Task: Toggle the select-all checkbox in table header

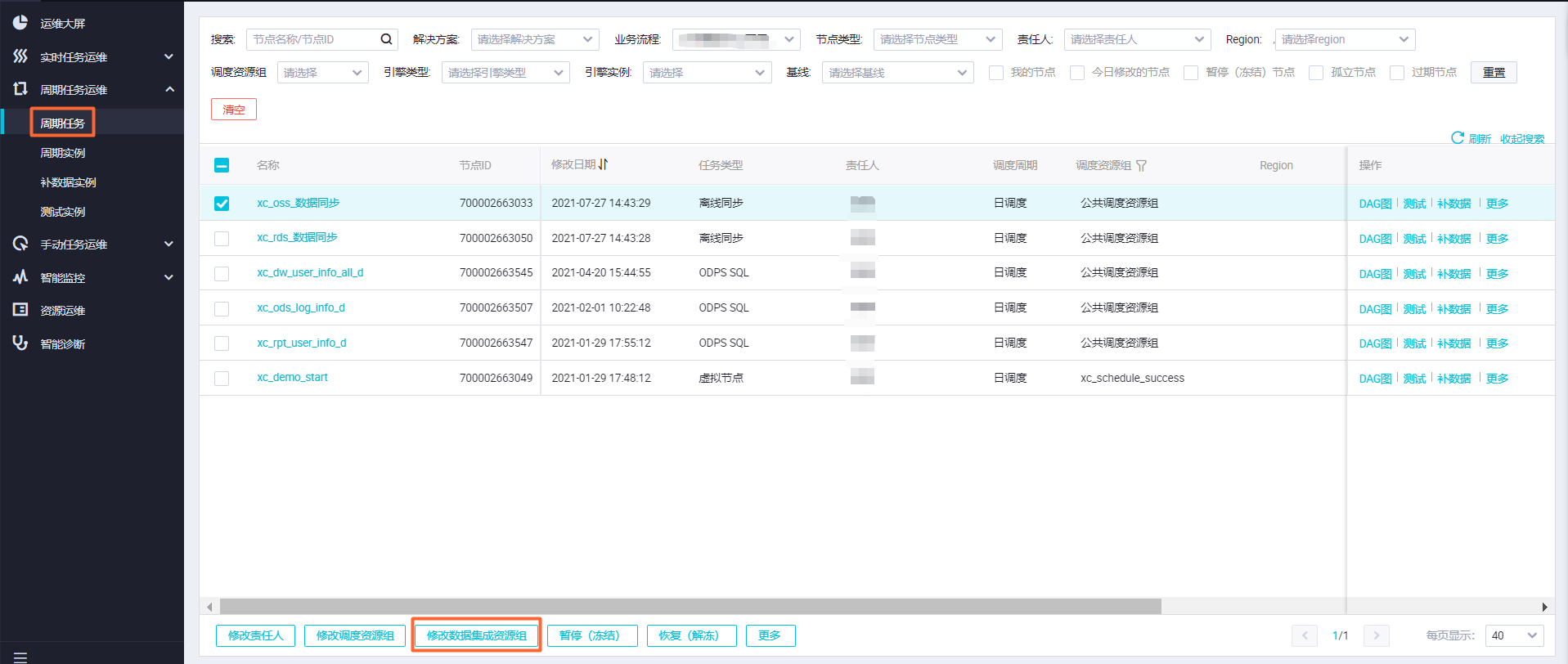Action: 222,165
